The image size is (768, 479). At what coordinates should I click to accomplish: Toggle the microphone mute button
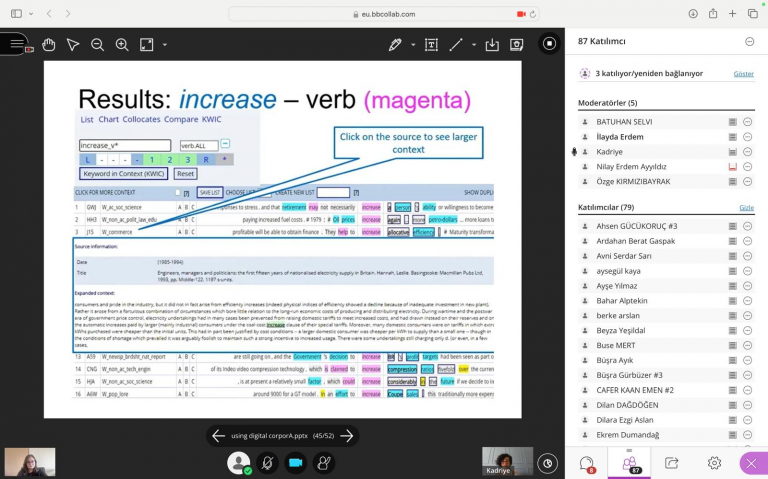pos(267,462)
